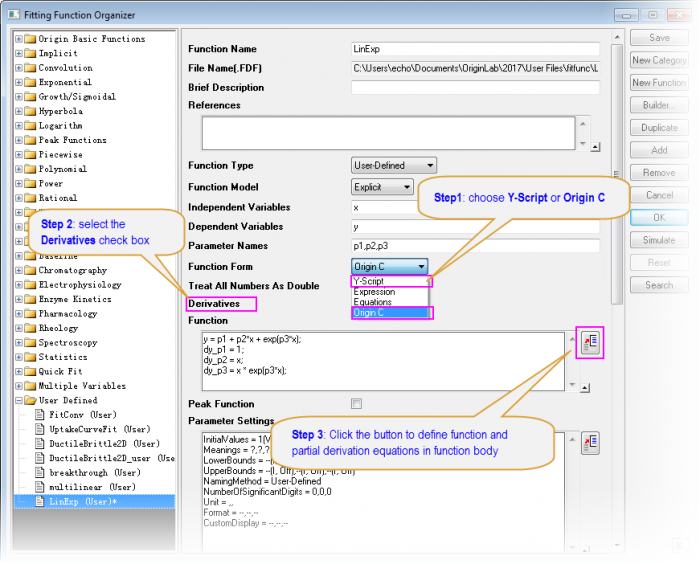Expand the Origin Basic Functions tree node
This screenshot has height=564, width=700.
19,39
